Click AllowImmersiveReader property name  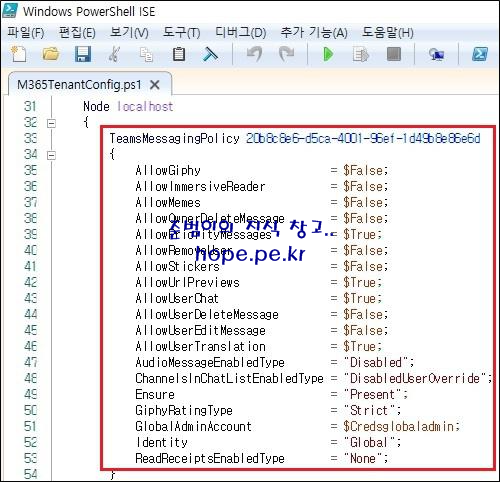click(x=200, y=186)
